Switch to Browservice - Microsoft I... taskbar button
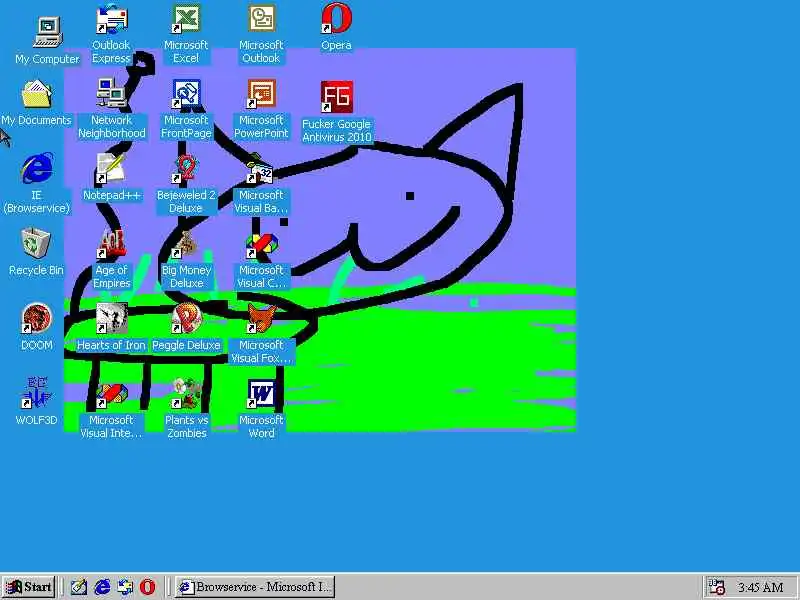This screenshot has width=800, height=600. pos(255,587)
